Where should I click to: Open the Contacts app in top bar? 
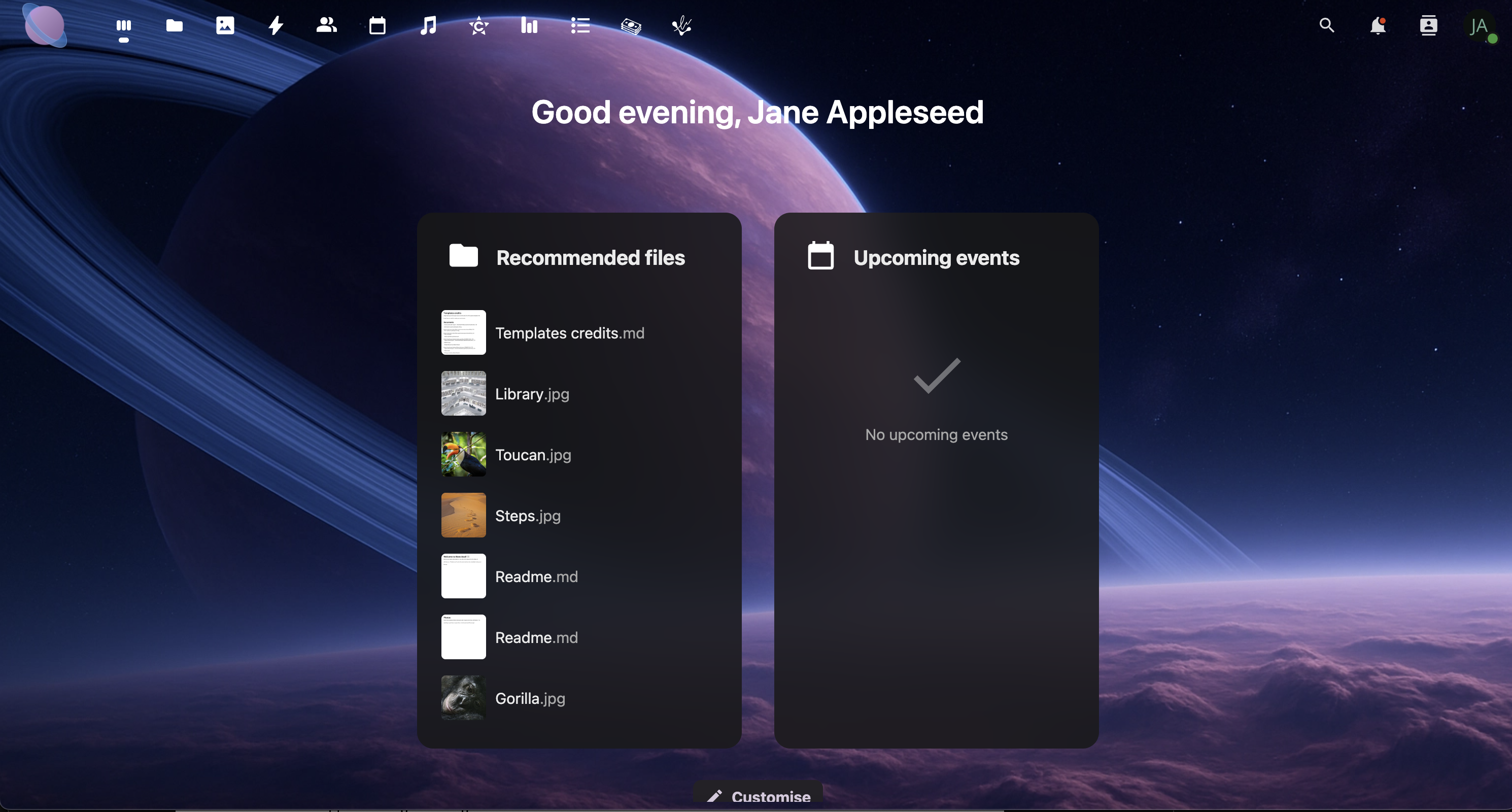click(326, 25)
